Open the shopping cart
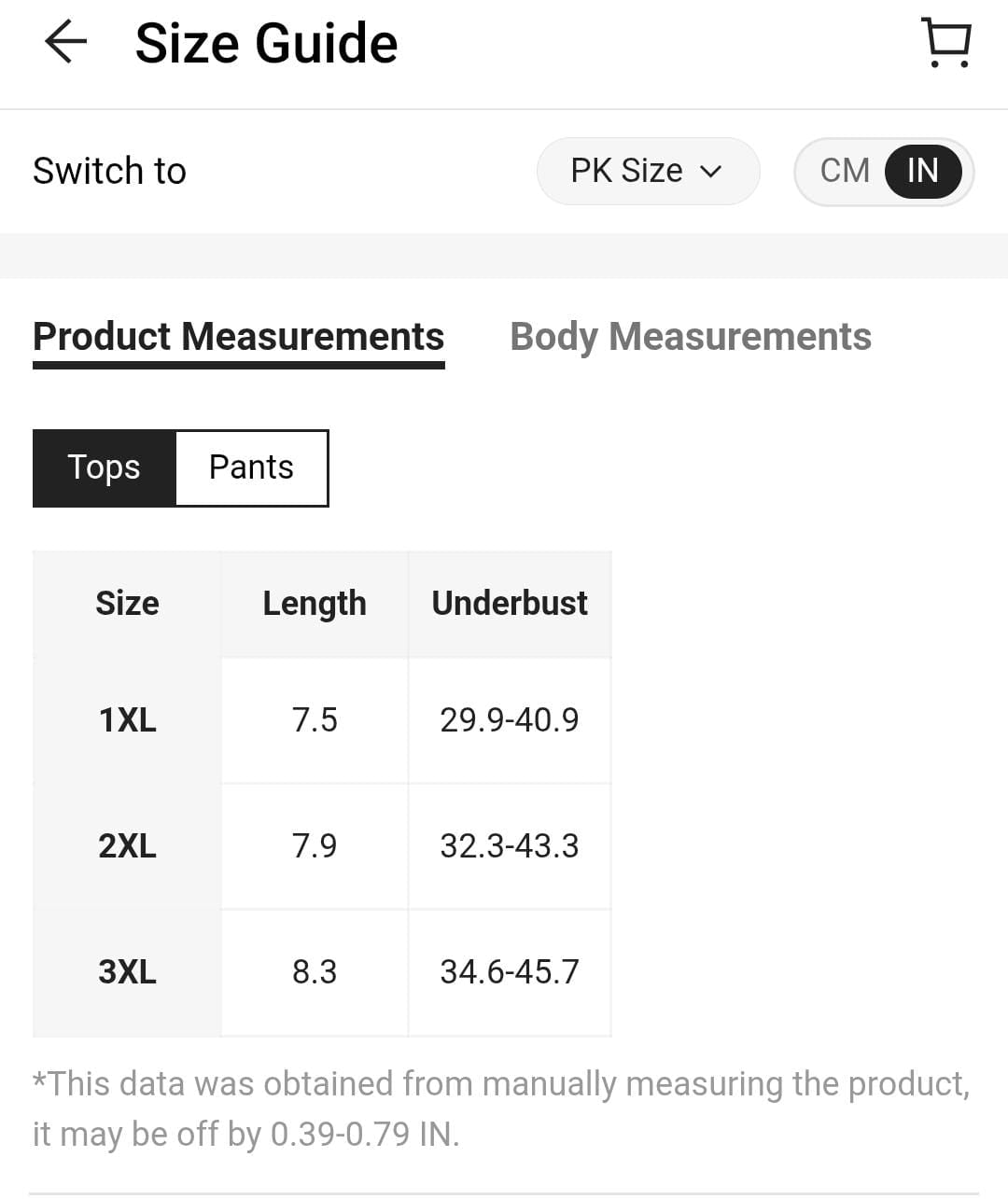The width and height of the screenshot is (1008, 1199). point(946,43)
